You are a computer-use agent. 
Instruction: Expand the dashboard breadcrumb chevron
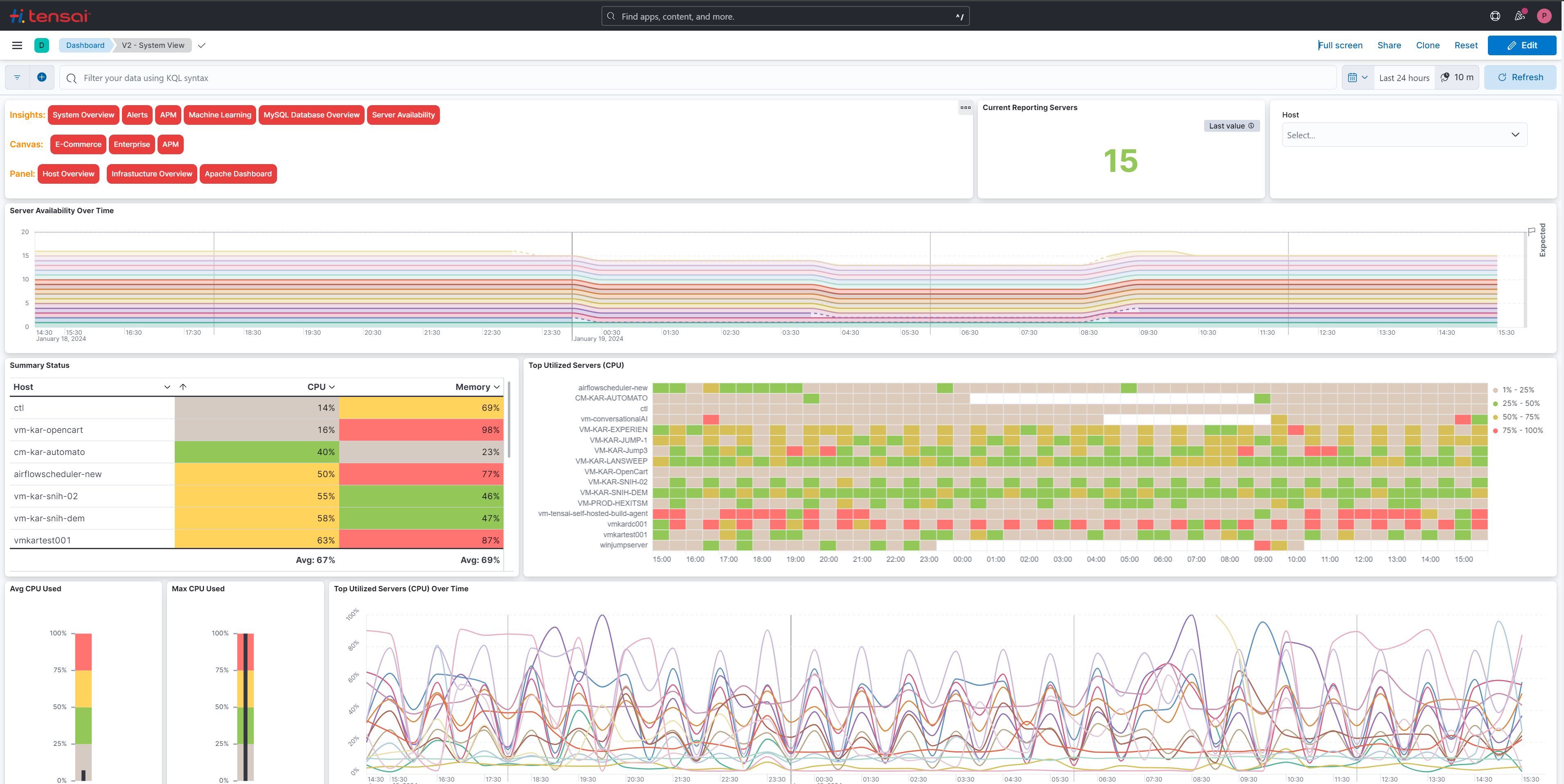tap(202, 45)
